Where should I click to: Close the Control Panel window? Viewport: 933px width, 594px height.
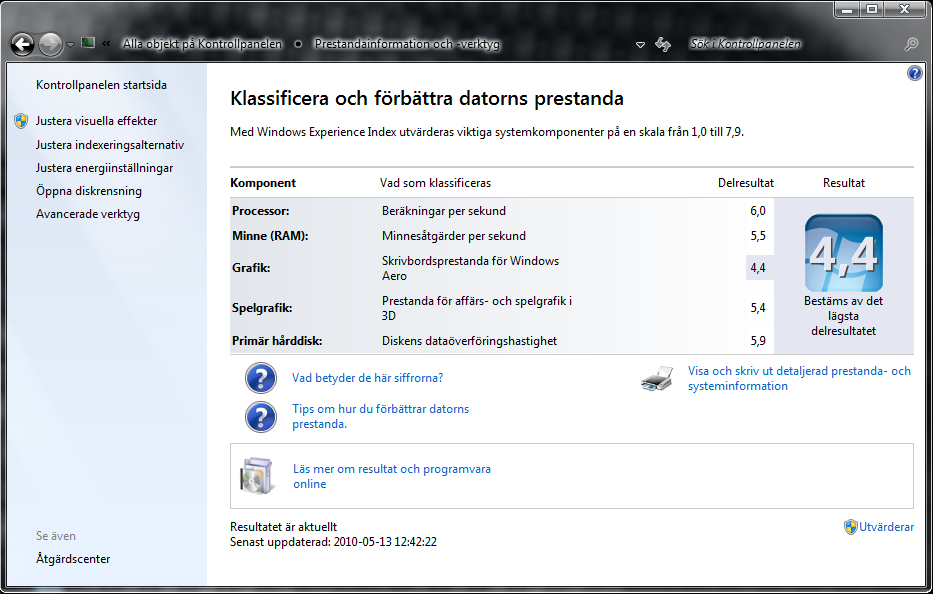(904, 9)
